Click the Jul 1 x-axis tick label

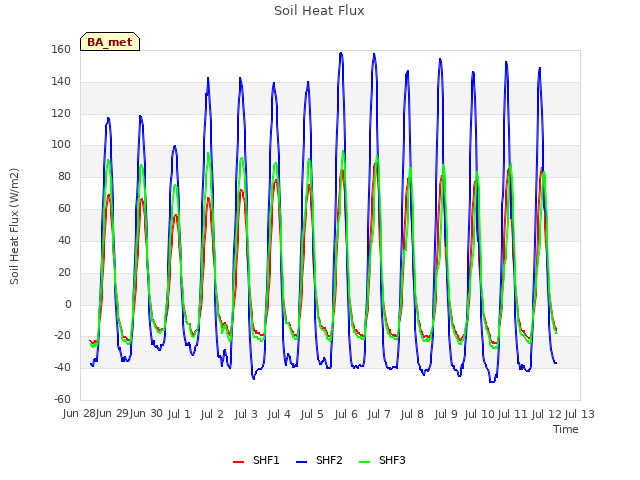coord(179,414)
